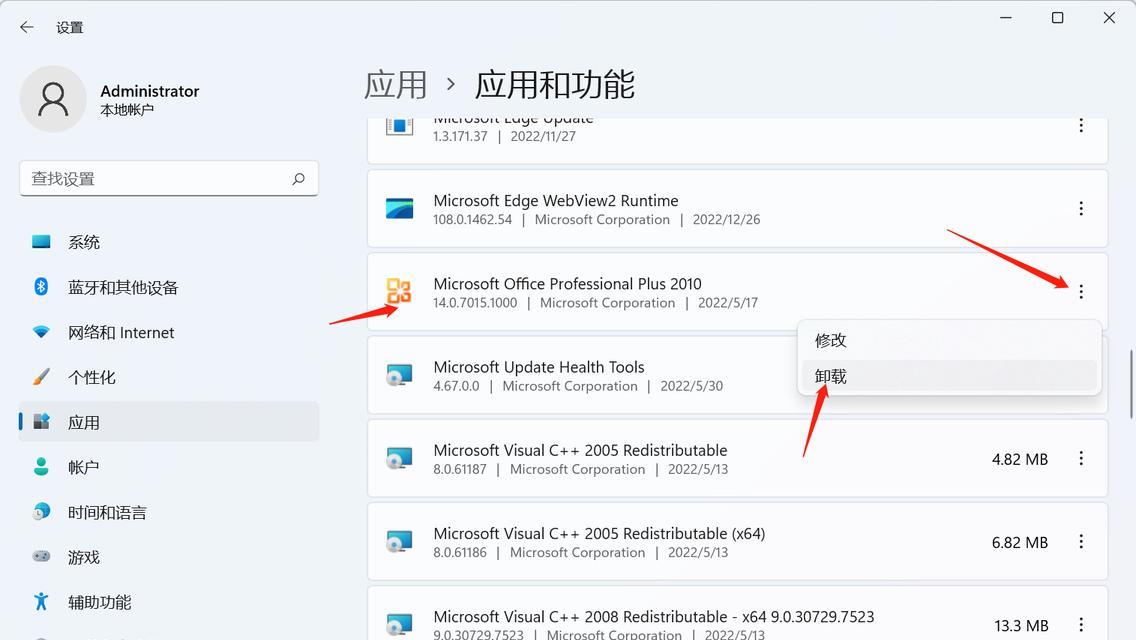
Task: Click the Wi-Fi network icon
Action: point(41,332)
